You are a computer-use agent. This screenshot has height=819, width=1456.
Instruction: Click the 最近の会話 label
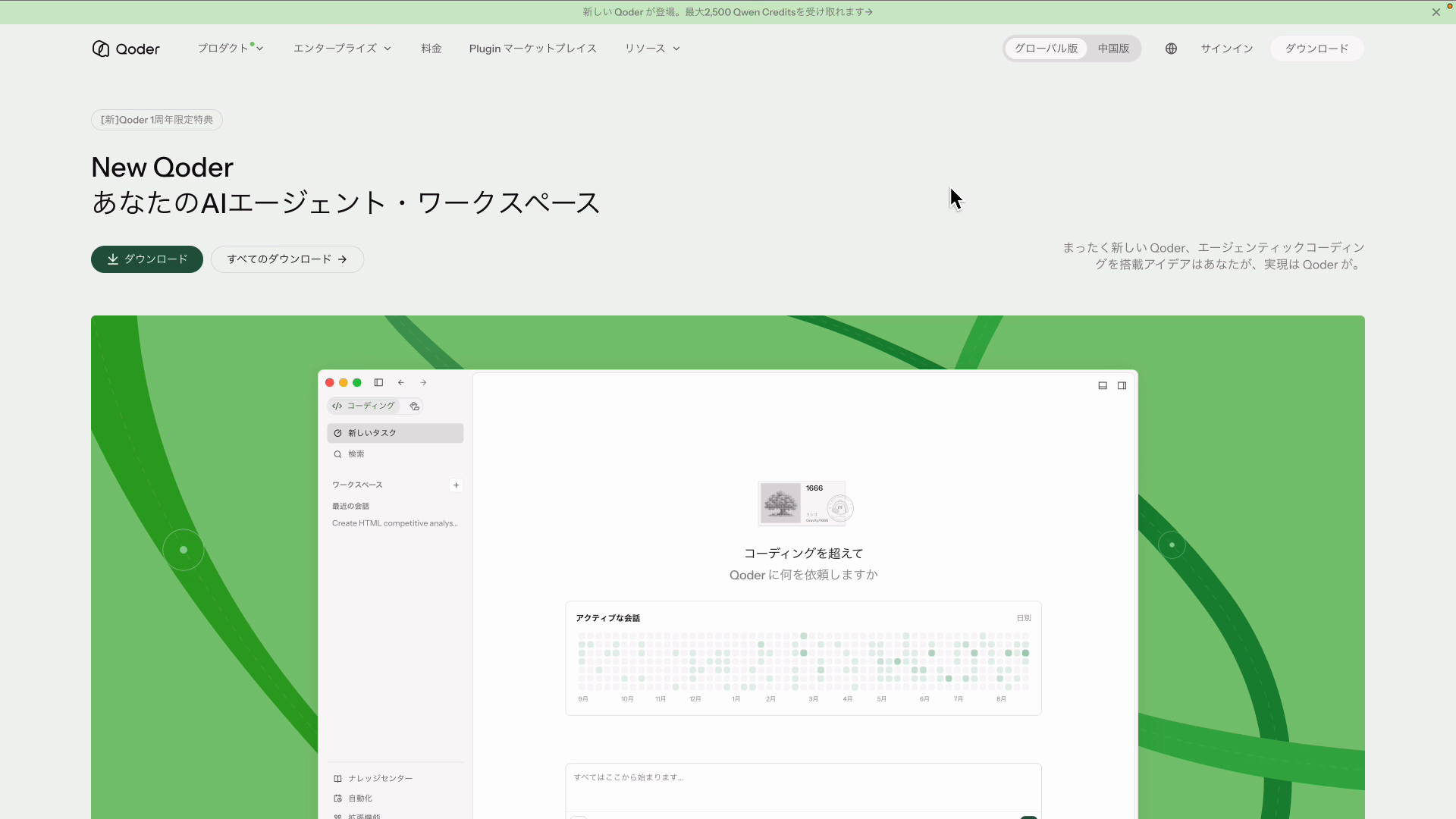coord(350,506)
